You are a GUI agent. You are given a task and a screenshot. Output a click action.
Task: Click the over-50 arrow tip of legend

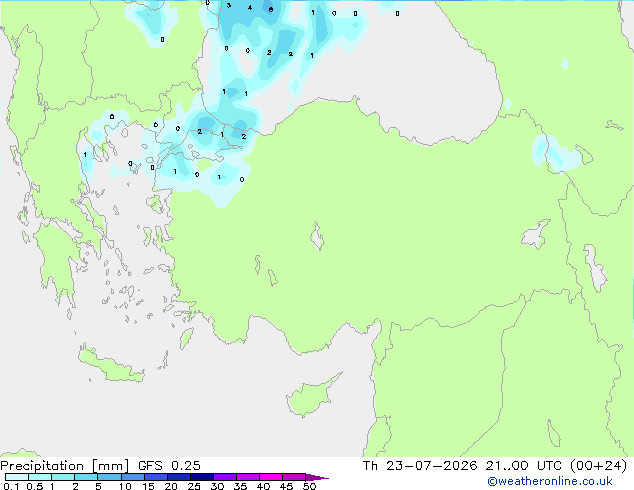pyautogui.click(x=317, y=477)
